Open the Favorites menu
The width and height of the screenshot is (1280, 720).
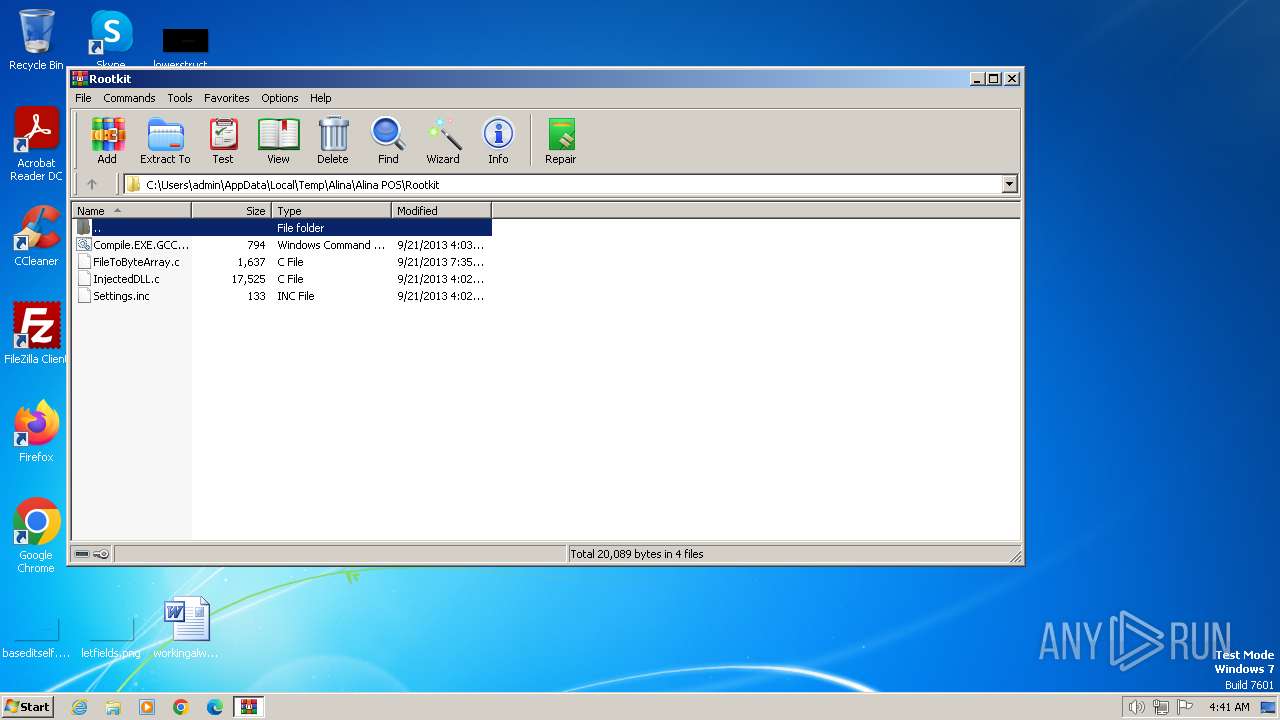227,98
